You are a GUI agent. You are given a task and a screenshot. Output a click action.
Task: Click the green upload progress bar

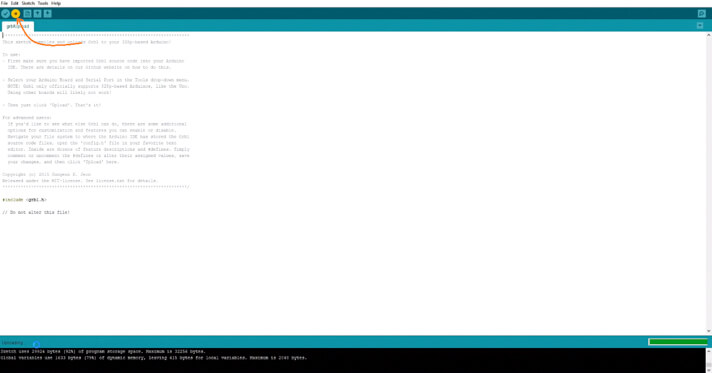tap(678, 342)
